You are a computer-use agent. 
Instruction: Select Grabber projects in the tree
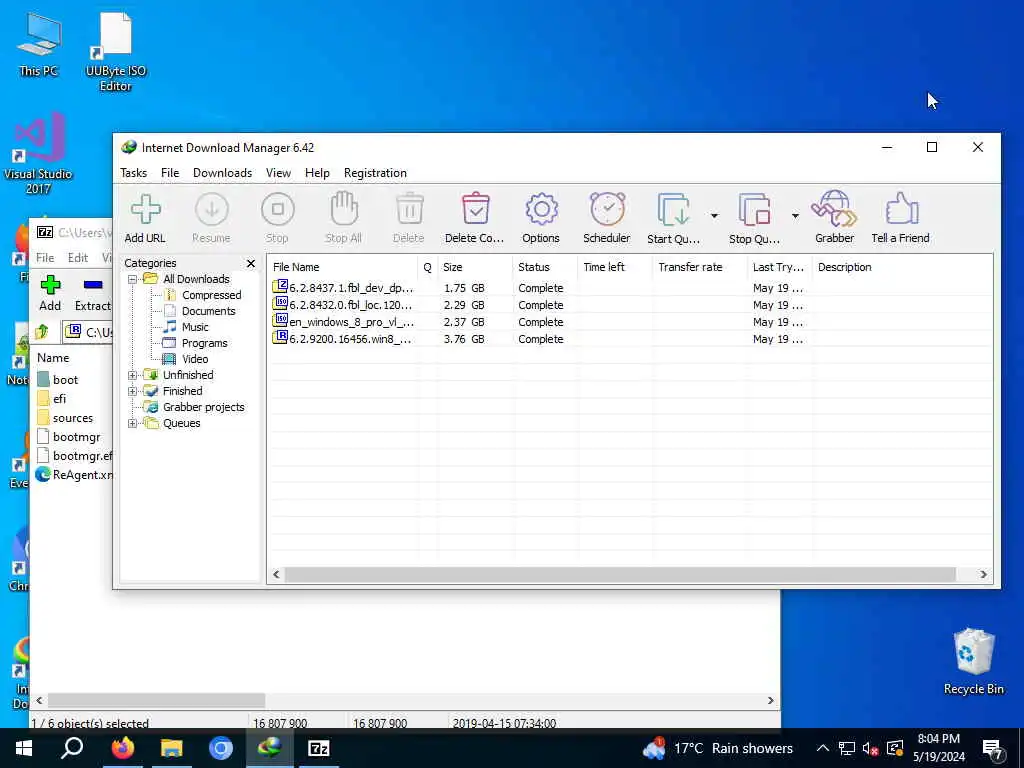tap(203, 408)
